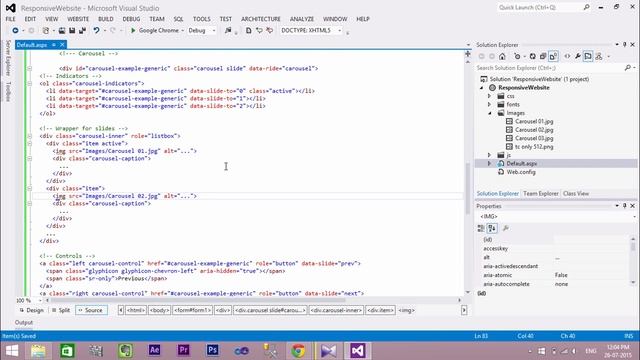The image size is (640, 360).
Task: Open Adobe Premiere Pro from taskbar
Action: [183, 350]
